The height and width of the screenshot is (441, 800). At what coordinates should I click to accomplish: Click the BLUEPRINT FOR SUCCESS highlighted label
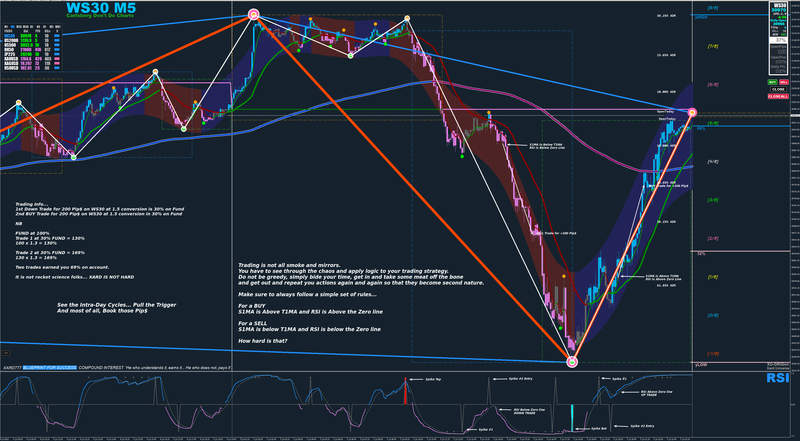tap(49, 368)
